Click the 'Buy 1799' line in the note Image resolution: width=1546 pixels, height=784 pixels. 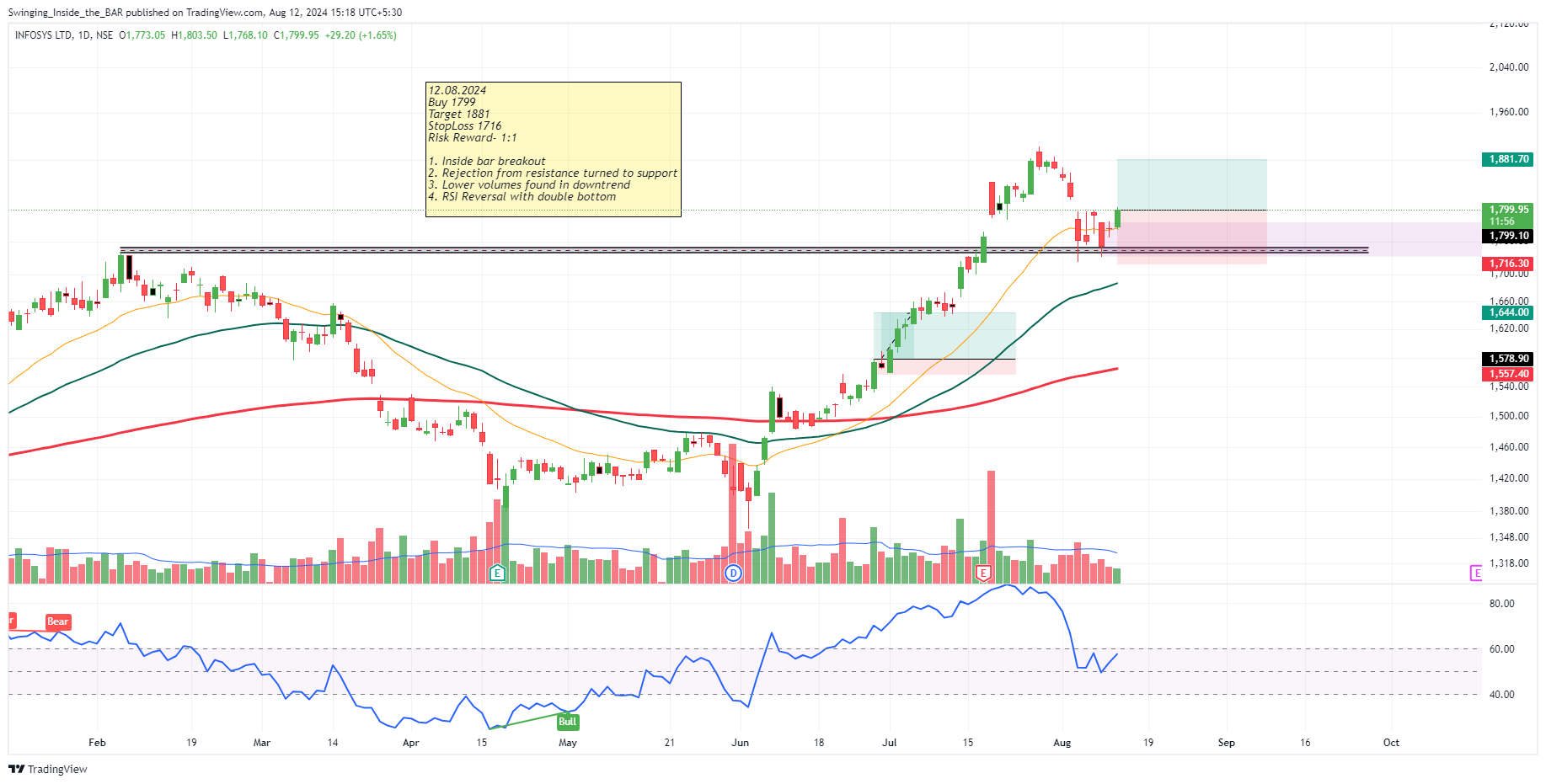coord(452,102)
